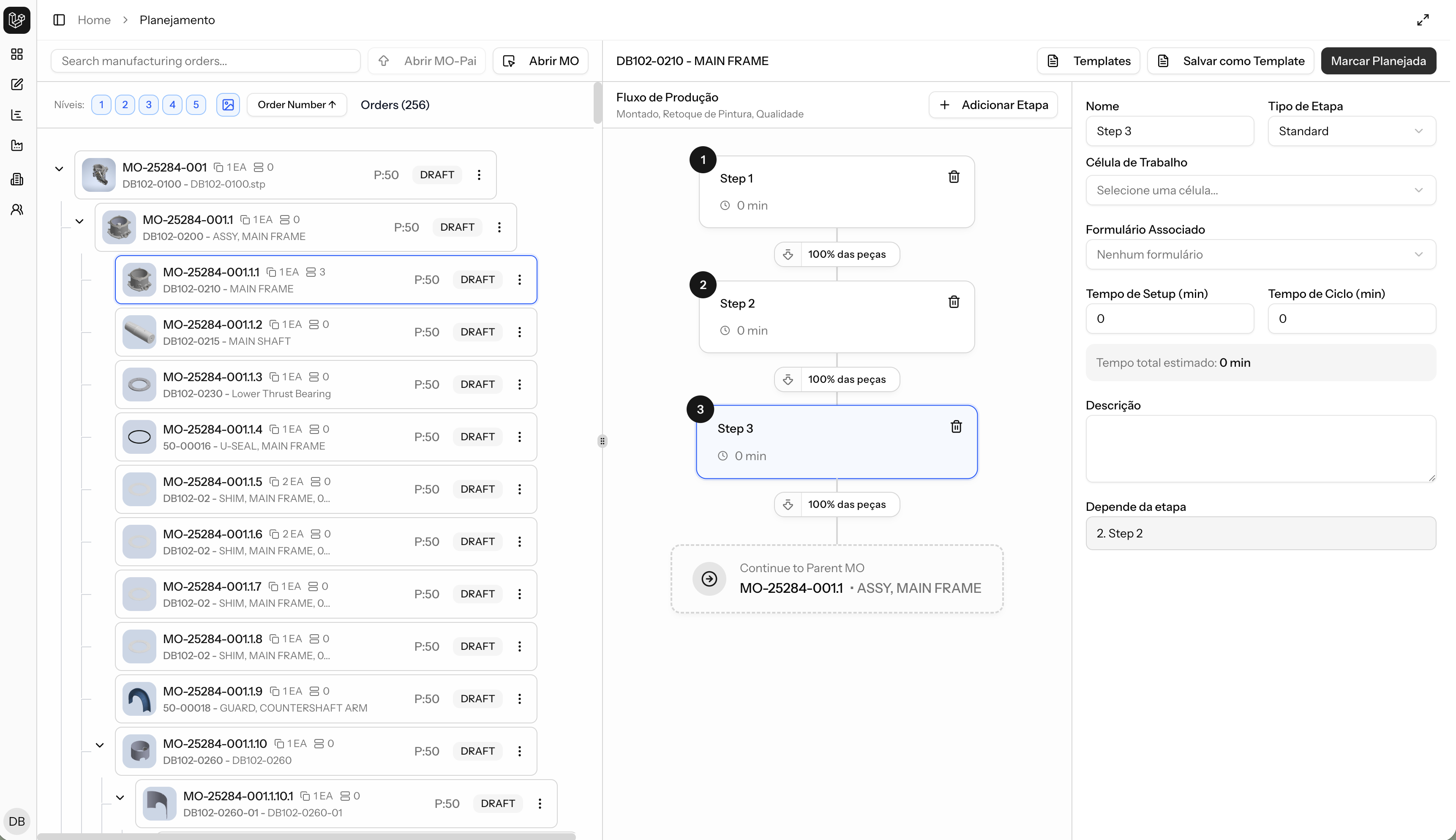
Task: Click Adicionar Etapa button
Action: point(993,104)
